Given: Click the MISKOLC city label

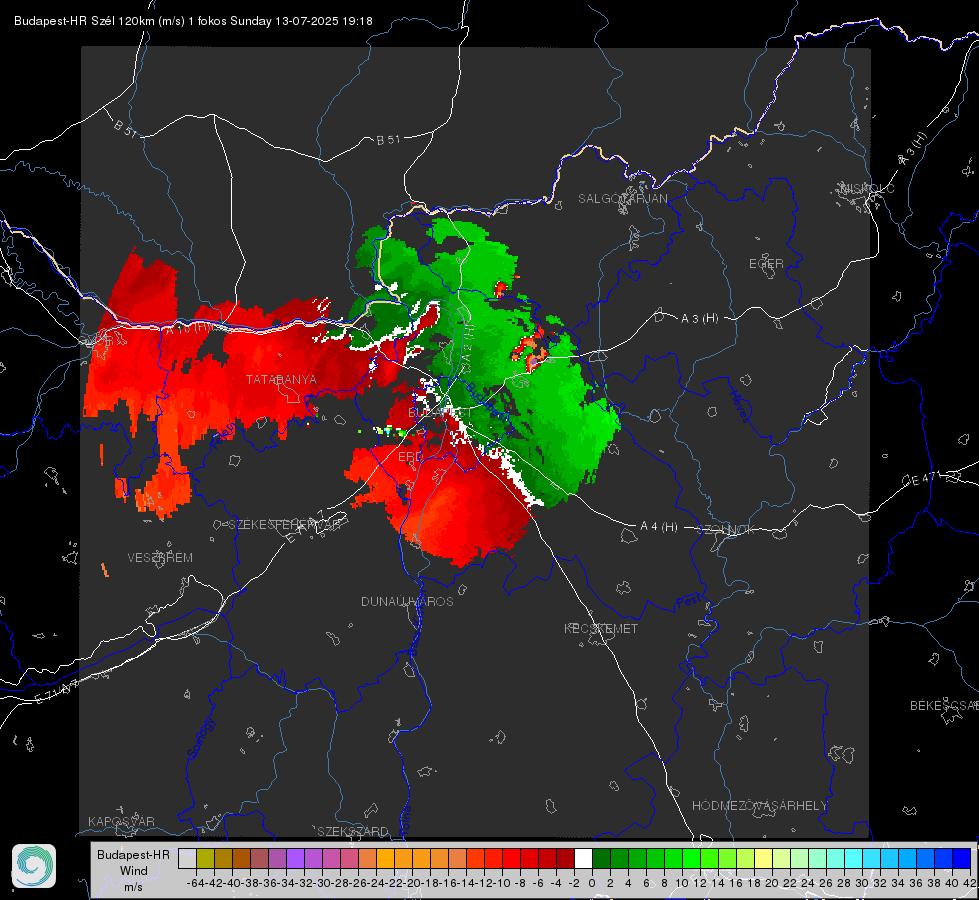Looking at the screenshot, I should tap(867, 188).
